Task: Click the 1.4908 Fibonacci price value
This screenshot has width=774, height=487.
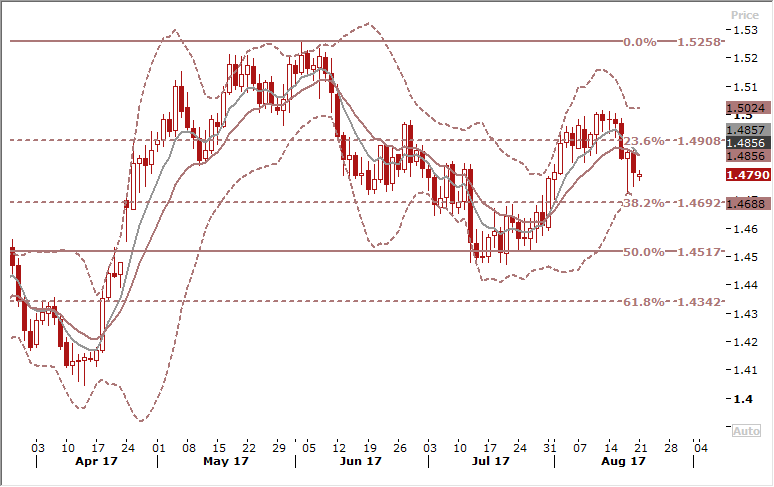Action: 698,141
